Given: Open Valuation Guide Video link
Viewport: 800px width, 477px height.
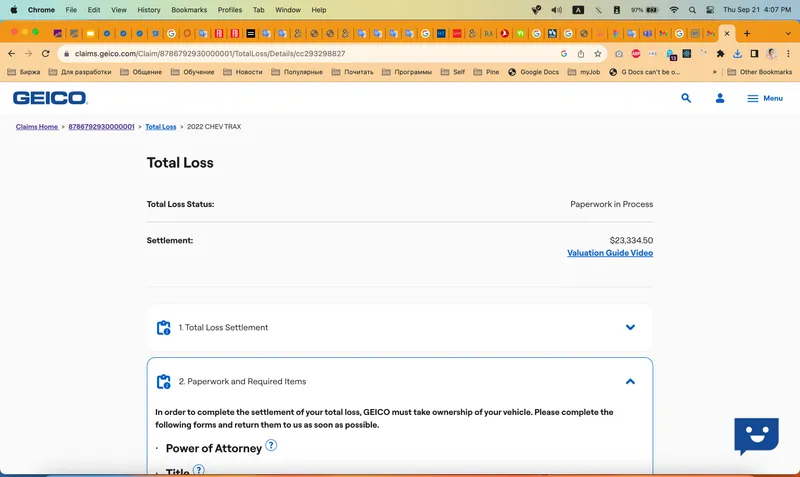Looking at the screenshot, I should (610, 253).
